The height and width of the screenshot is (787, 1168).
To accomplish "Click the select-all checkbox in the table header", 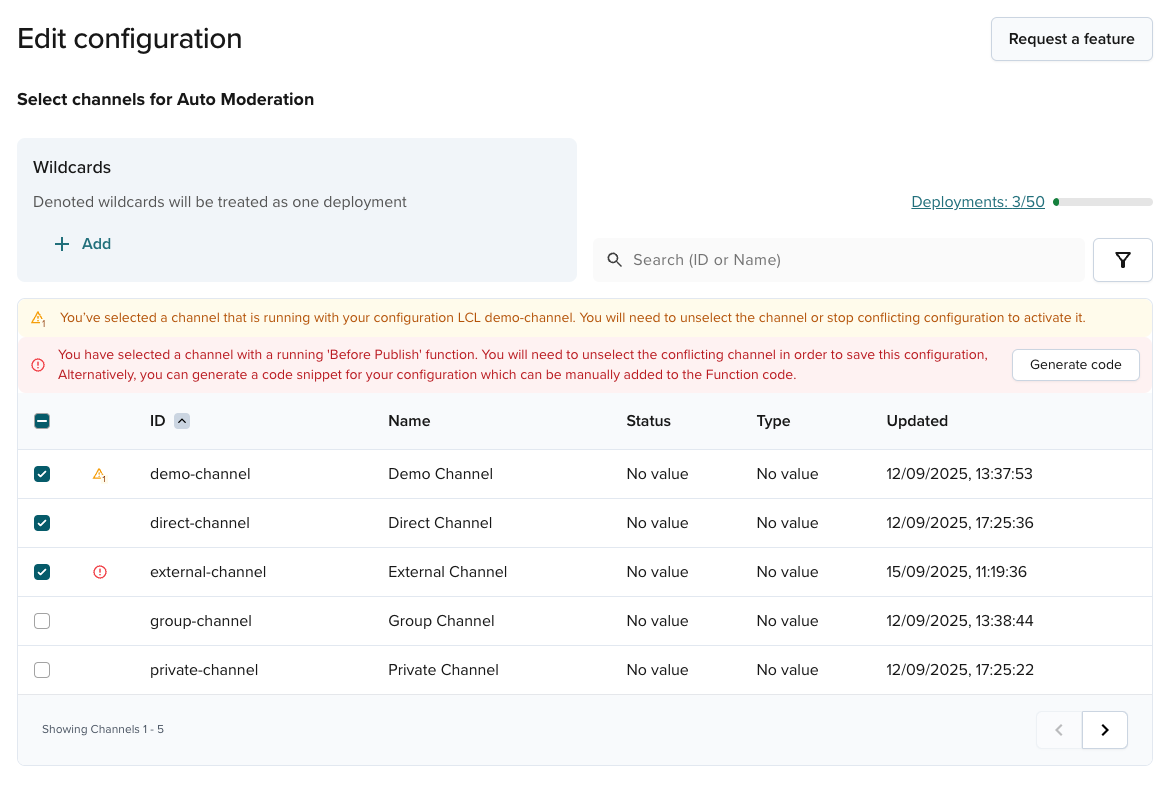I will 42,421.
